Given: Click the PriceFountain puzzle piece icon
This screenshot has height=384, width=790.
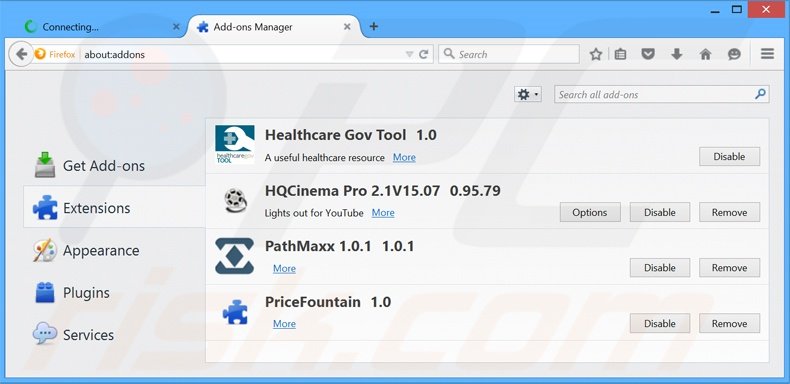Looking at the screenshot, I should [x=235, y=311].
